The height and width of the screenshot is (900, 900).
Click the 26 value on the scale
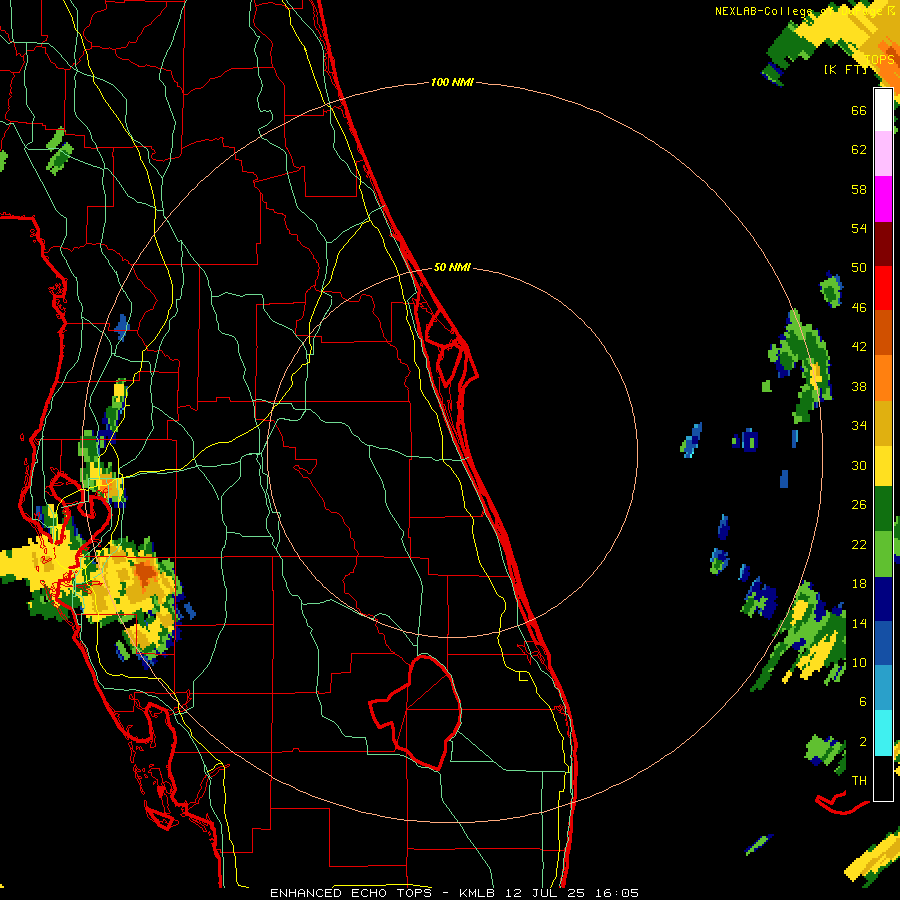click(859, 505)
